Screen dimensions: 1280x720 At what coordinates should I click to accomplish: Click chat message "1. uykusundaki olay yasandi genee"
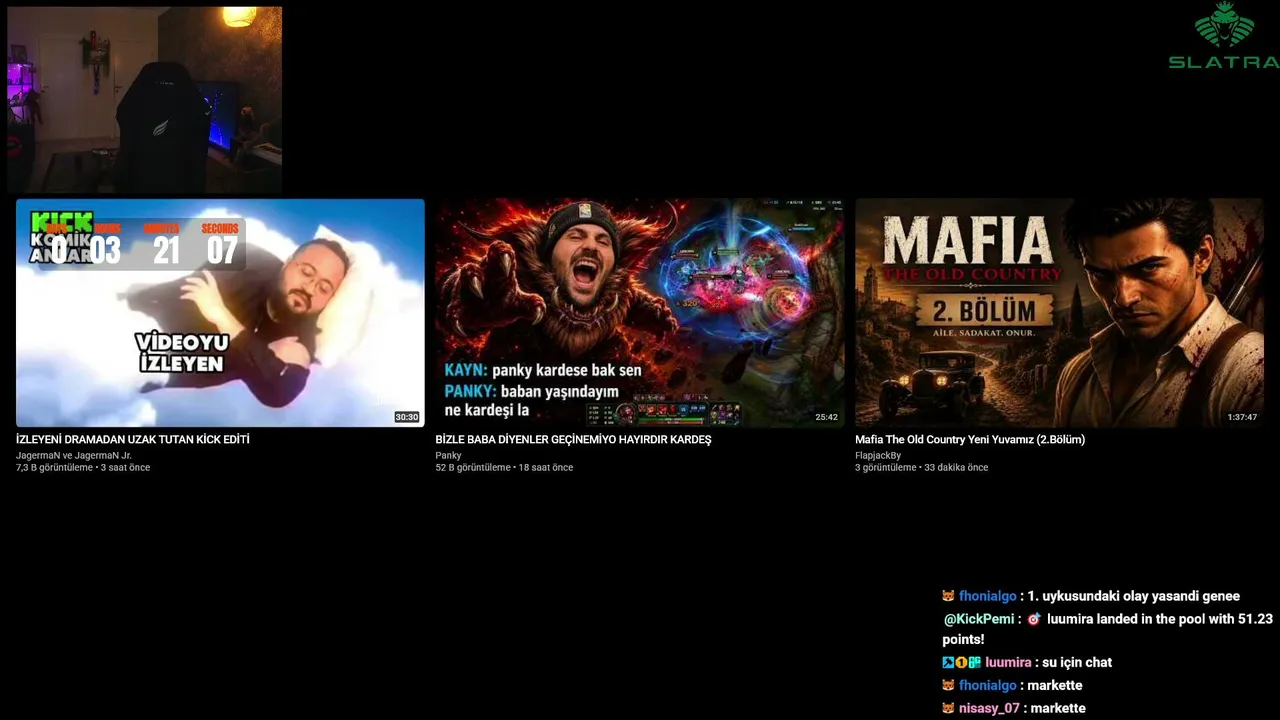click(x=1134, y=596)
